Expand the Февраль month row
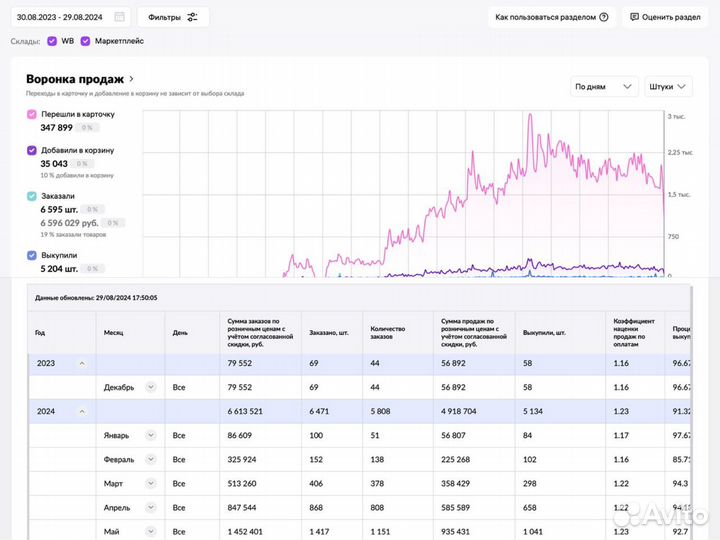Viewport: 720px width, 540px height. 150,460
